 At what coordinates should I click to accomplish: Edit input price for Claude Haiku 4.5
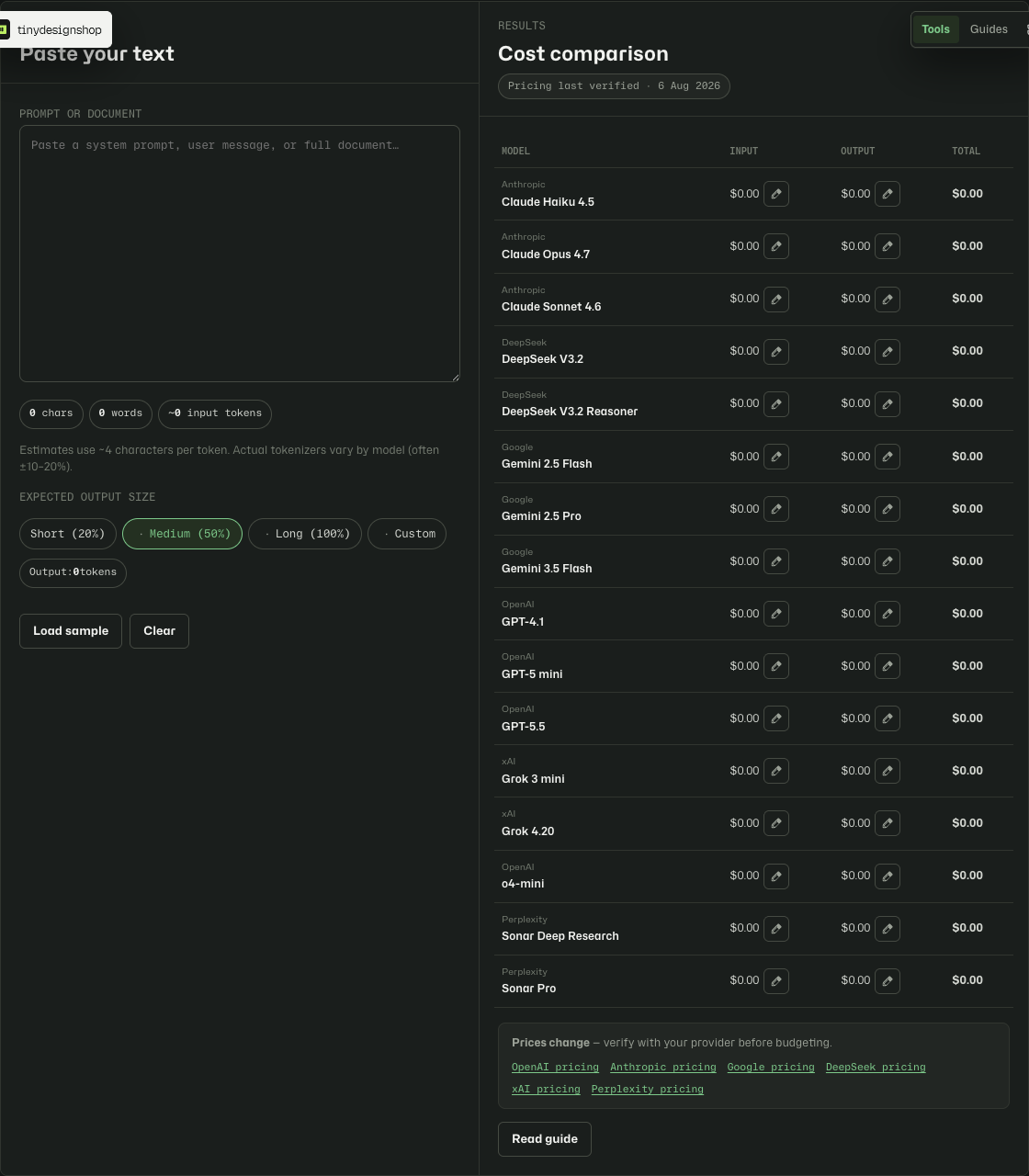pos(776,194)
